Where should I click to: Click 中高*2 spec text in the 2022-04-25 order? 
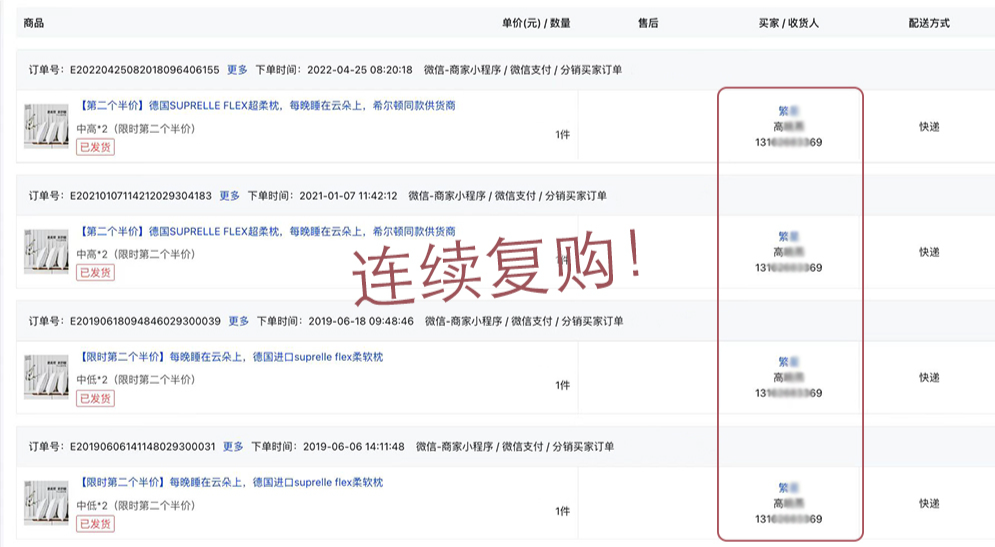coord(136,129)
